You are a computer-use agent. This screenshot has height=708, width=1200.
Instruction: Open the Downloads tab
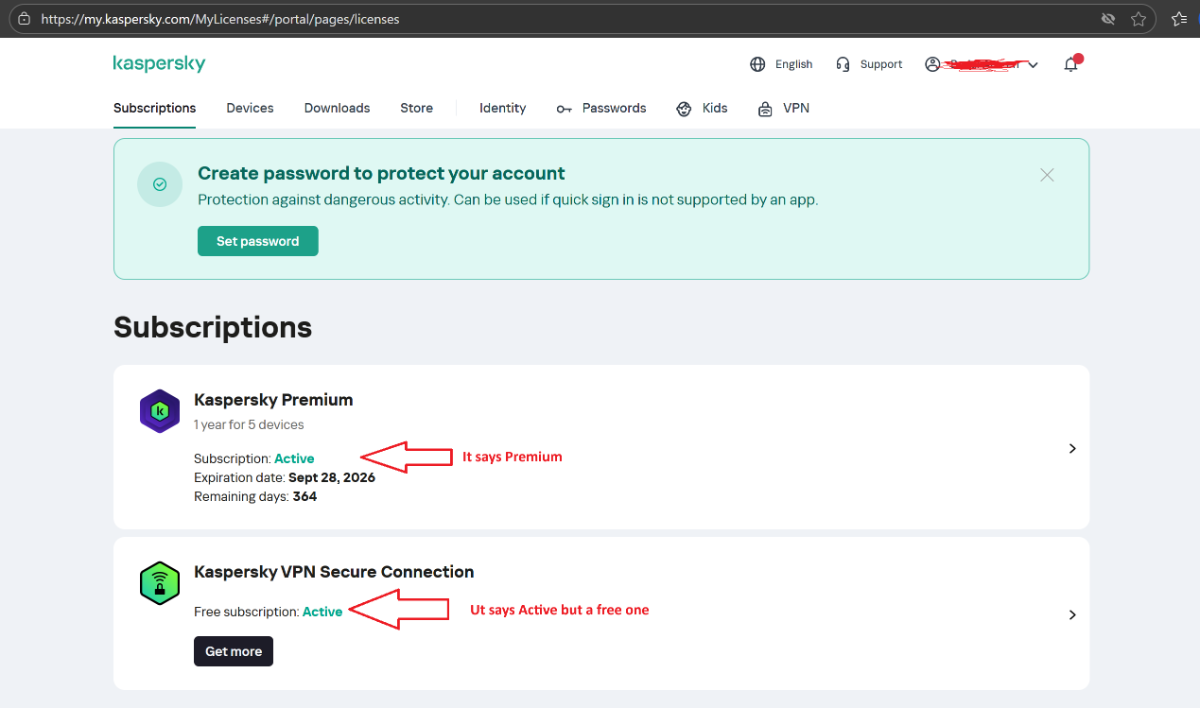coord(337,108)
